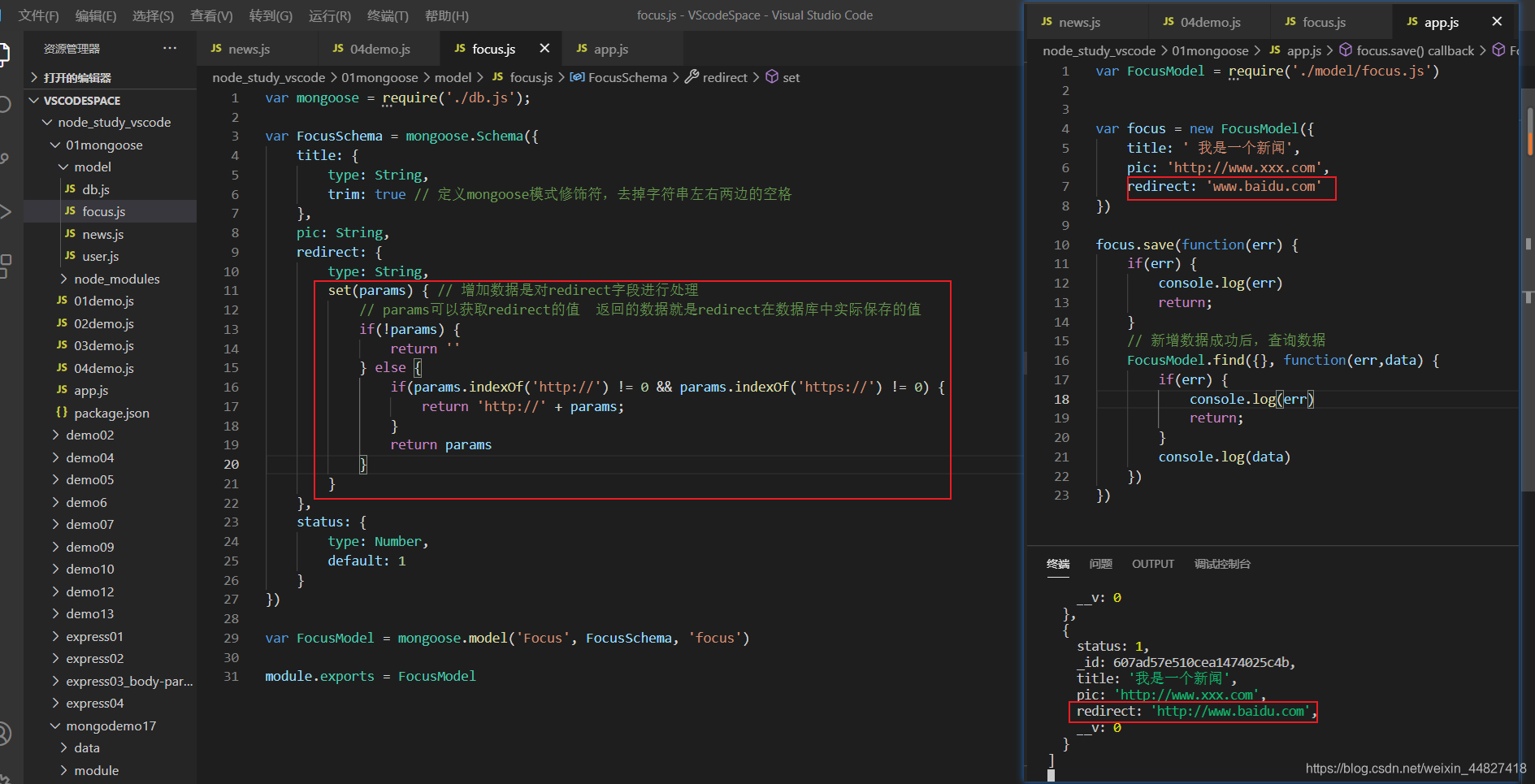Expand the demo04 folder
1535x784 pixels.
[111, 457]
